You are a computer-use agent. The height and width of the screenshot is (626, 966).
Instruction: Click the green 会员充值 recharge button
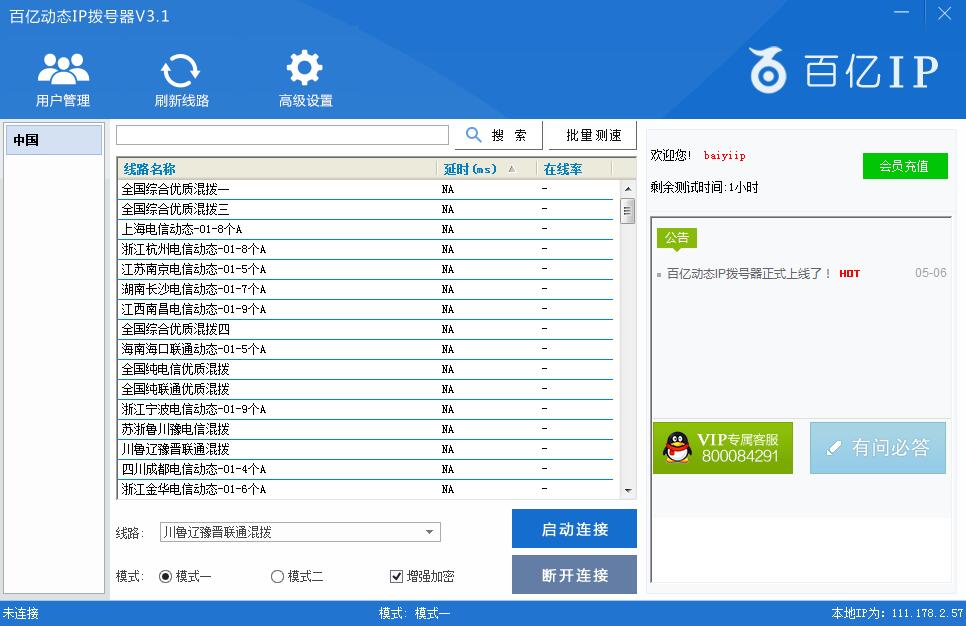coord(905,166)
